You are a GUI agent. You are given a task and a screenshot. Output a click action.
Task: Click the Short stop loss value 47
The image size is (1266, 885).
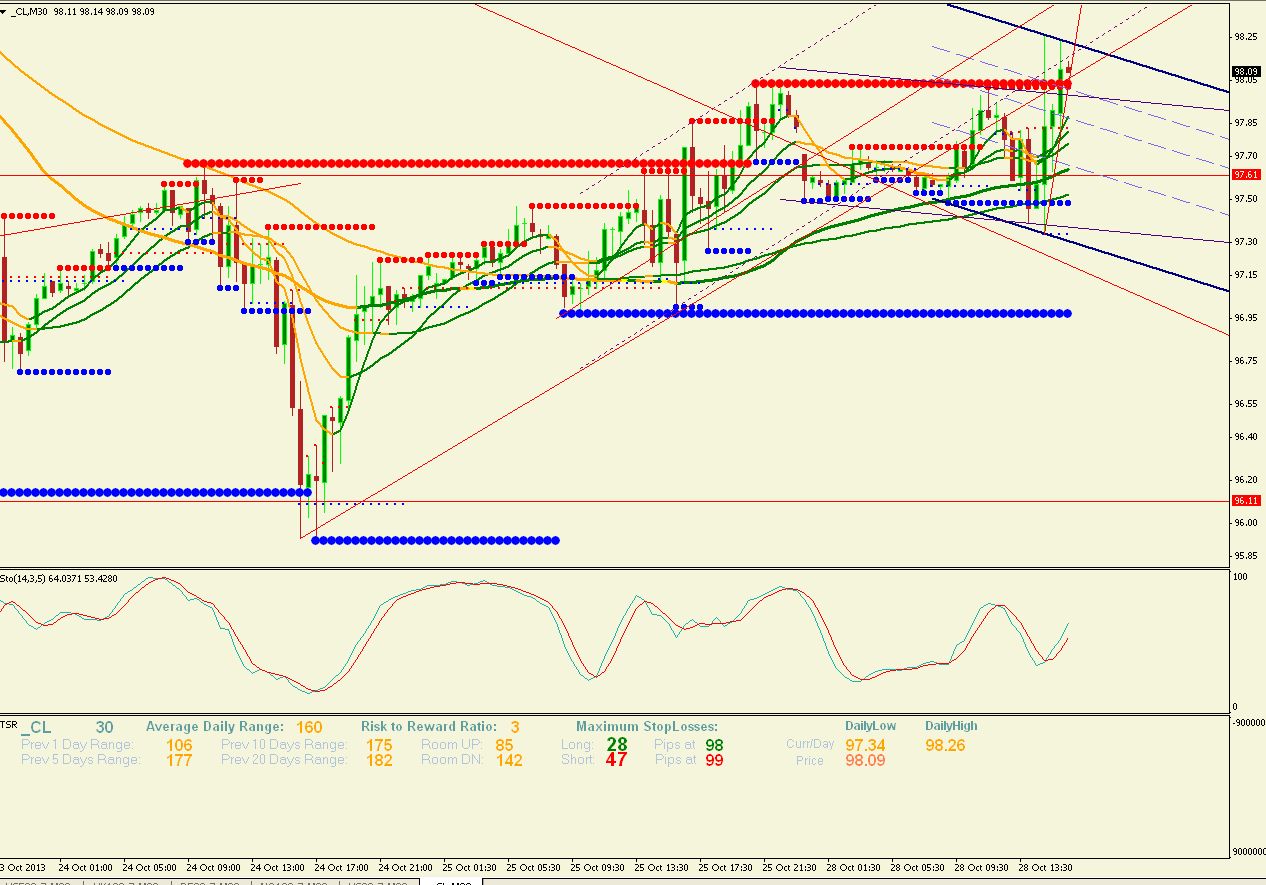(617, 760)
